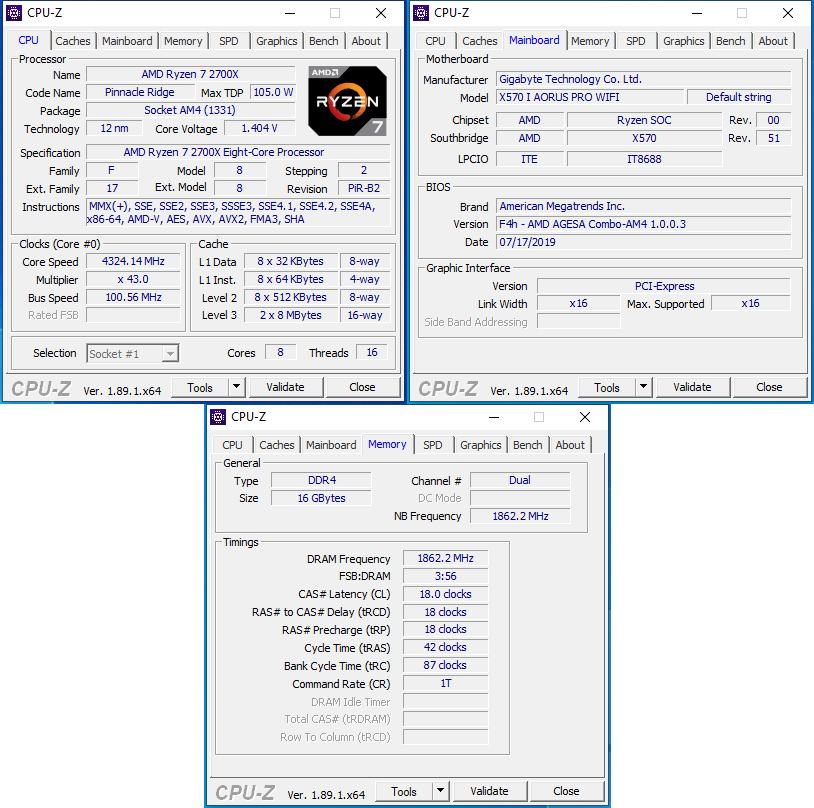Open Memory tab in Mainboard window

[x=590, y=41]
